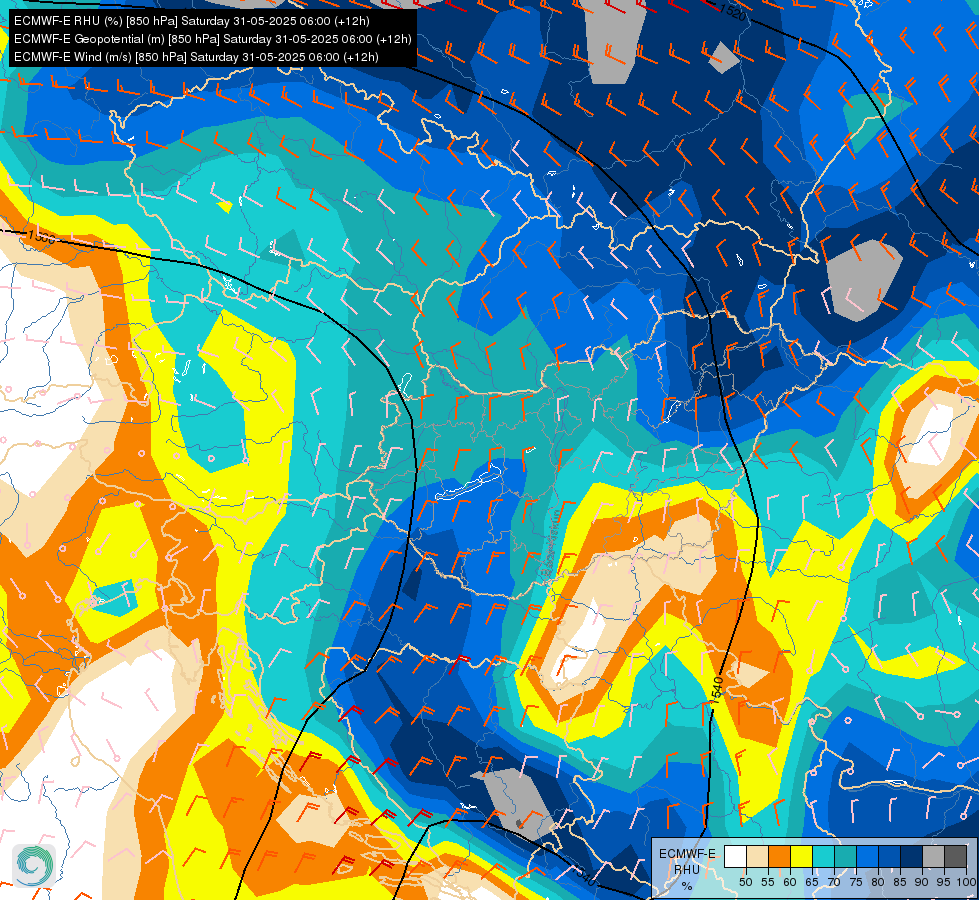Click the swirl logo icon at bottom left

click(x=34, y=865)
